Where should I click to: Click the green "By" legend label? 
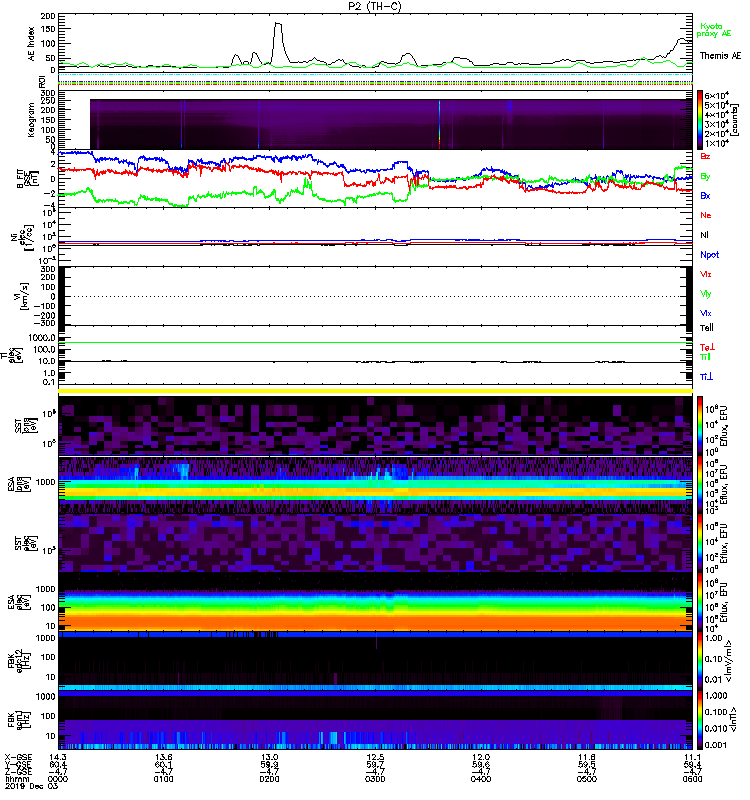click(x=705, y=177)
